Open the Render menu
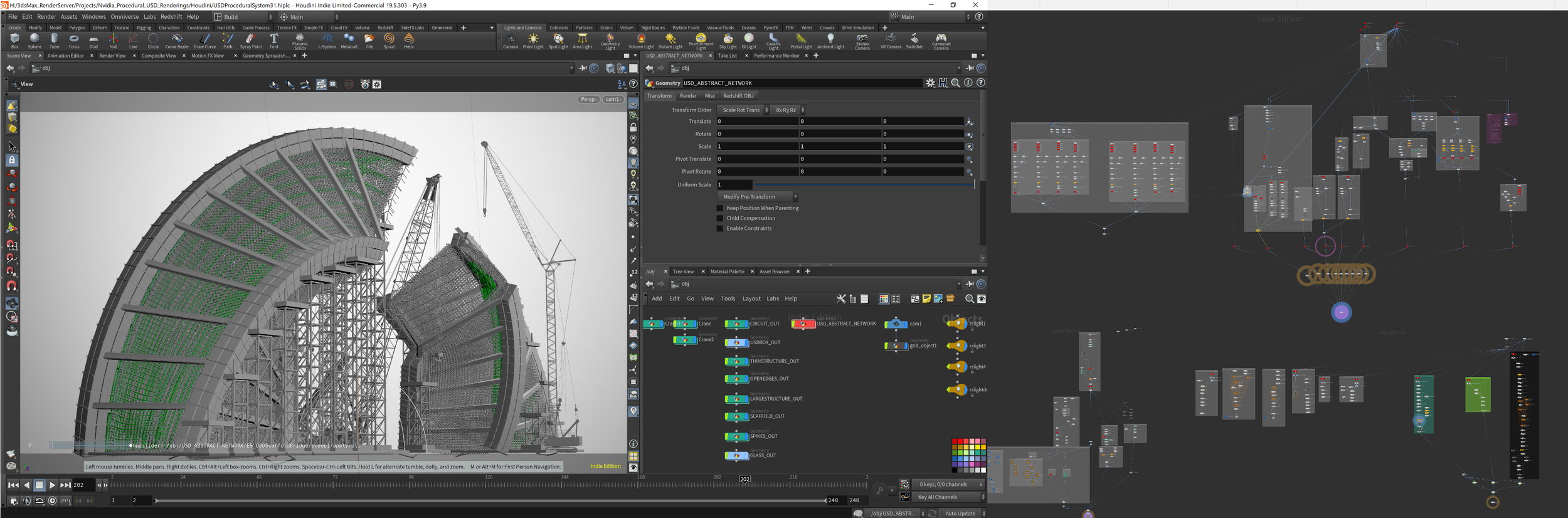 click(x=46, y=17)
